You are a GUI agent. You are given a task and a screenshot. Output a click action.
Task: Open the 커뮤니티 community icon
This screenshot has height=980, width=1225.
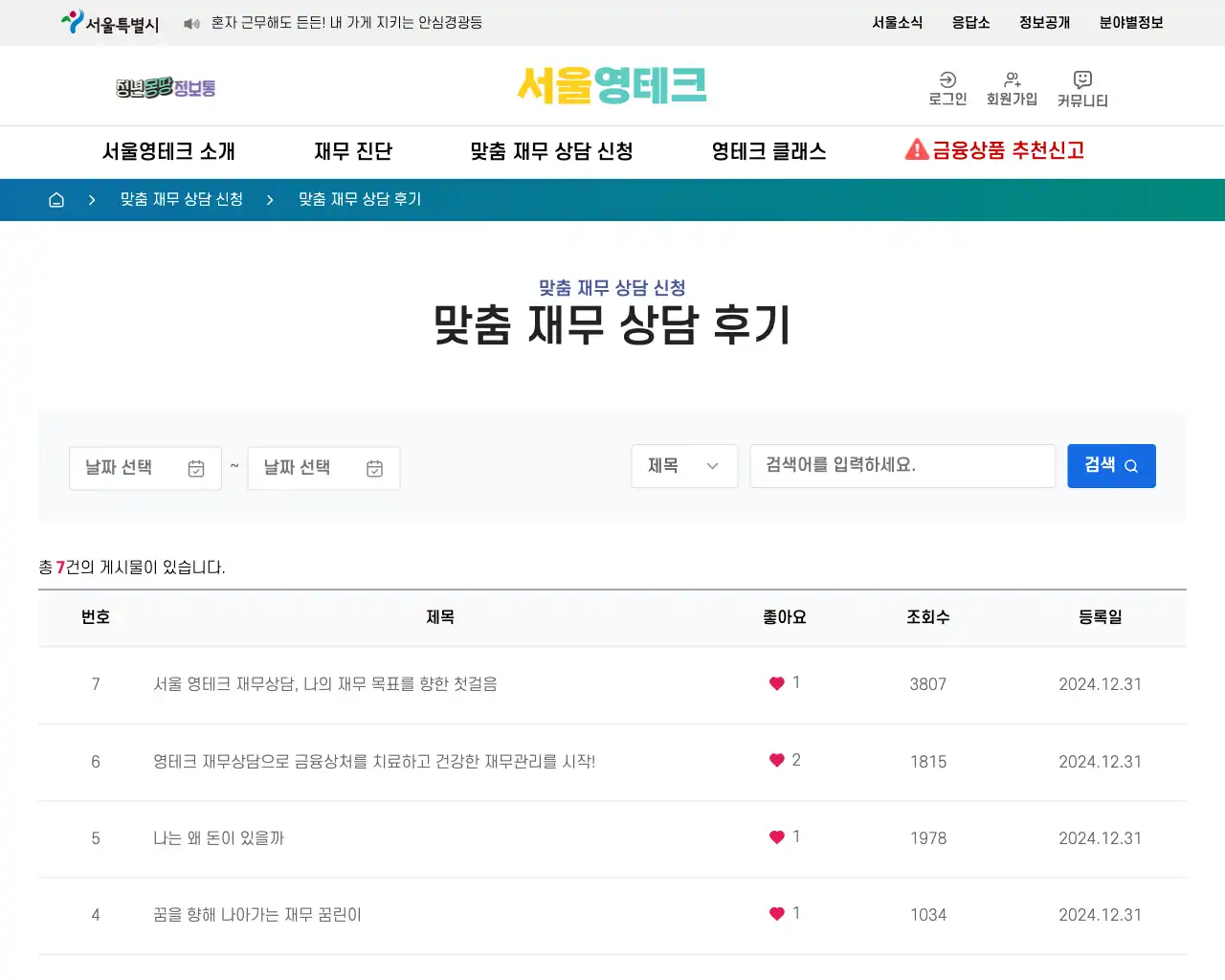point(1082,79)
